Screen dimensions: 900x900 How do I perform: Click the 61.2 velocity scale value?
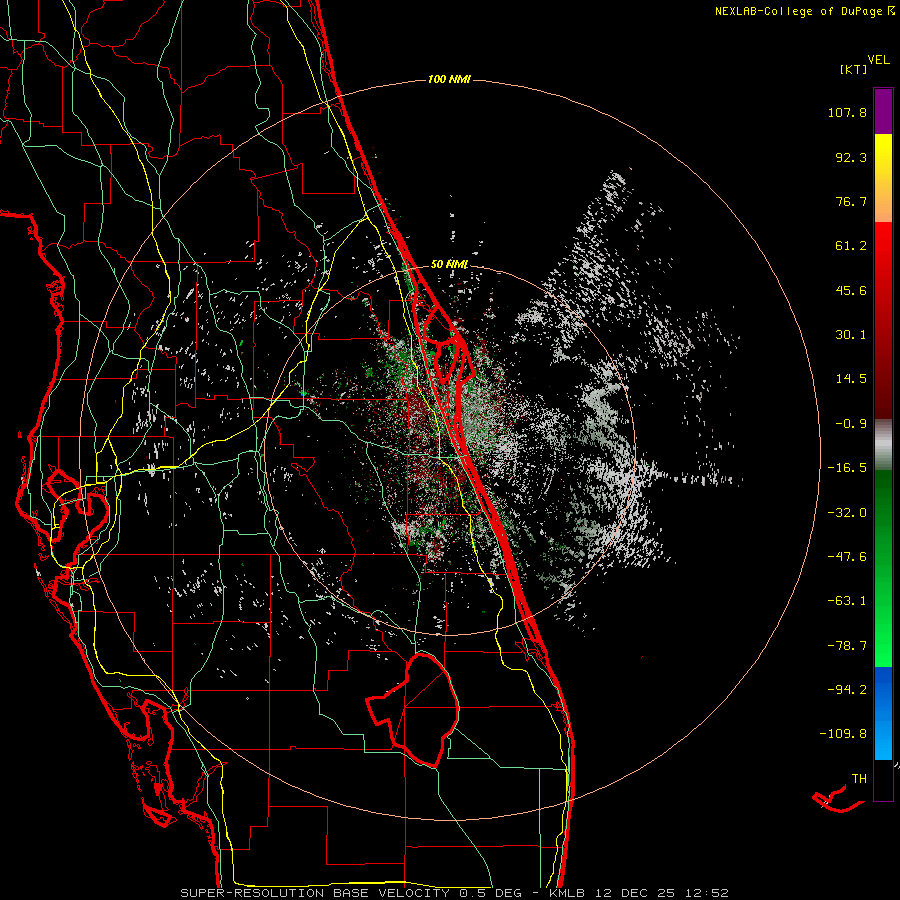click(851, 246)
